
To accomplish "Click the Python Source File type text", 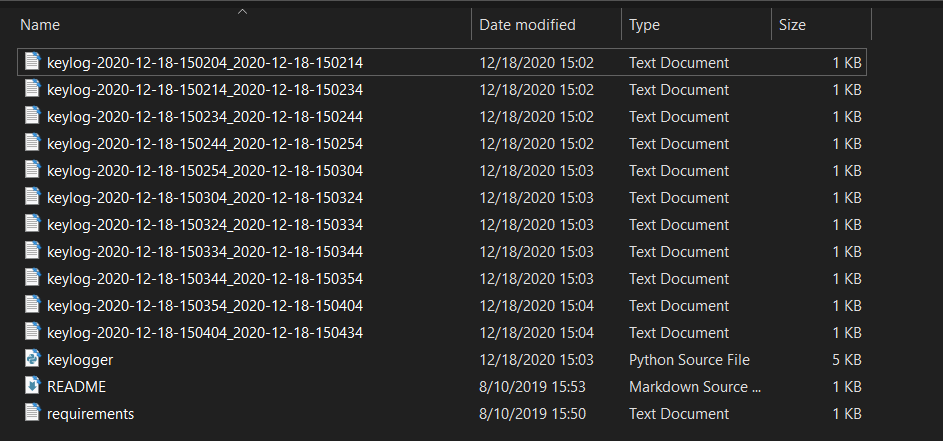I will (x=689, y=359).
